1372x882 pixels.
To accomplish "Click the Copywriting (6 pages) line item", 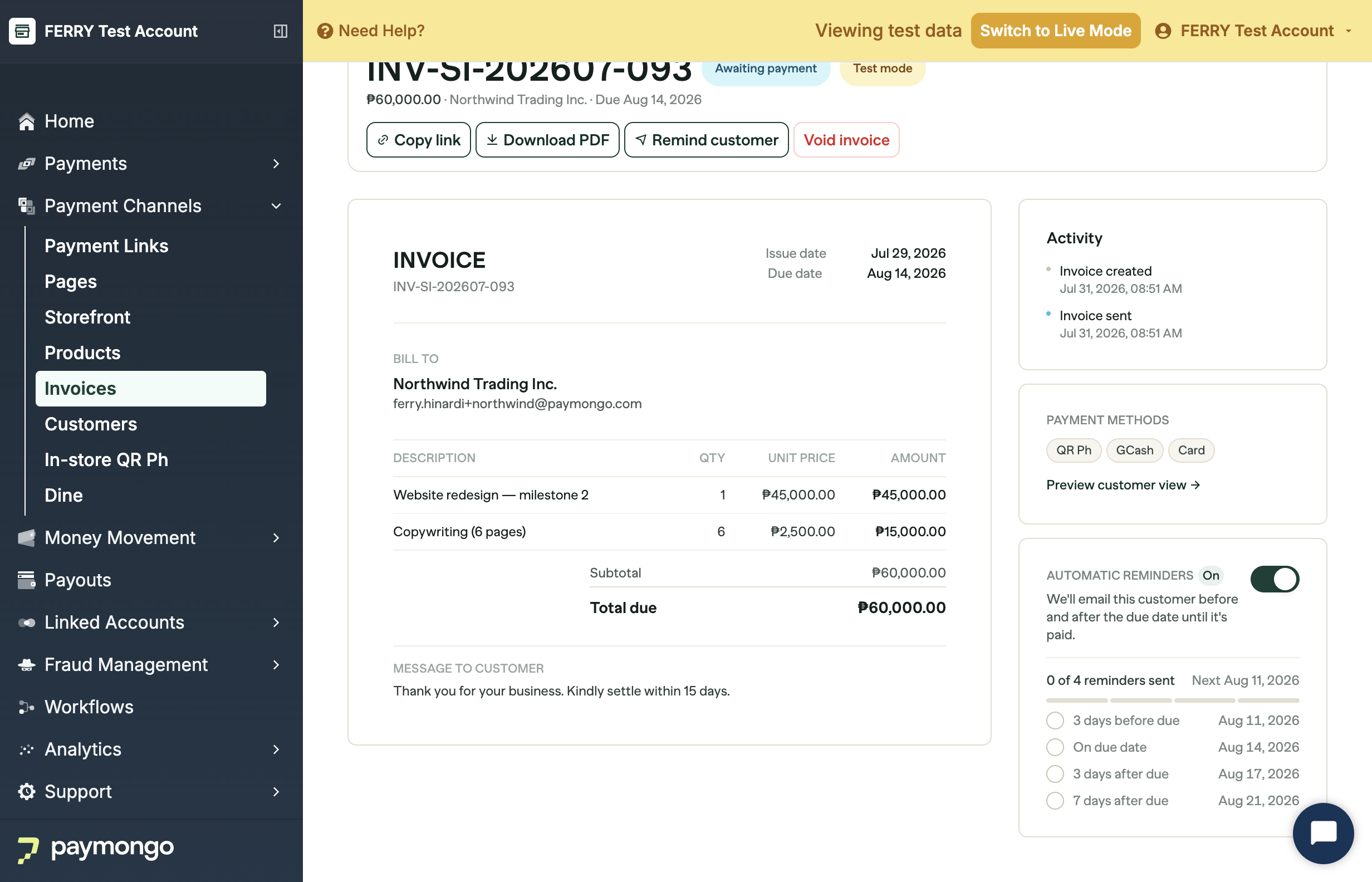I will (x=669, y=532).
